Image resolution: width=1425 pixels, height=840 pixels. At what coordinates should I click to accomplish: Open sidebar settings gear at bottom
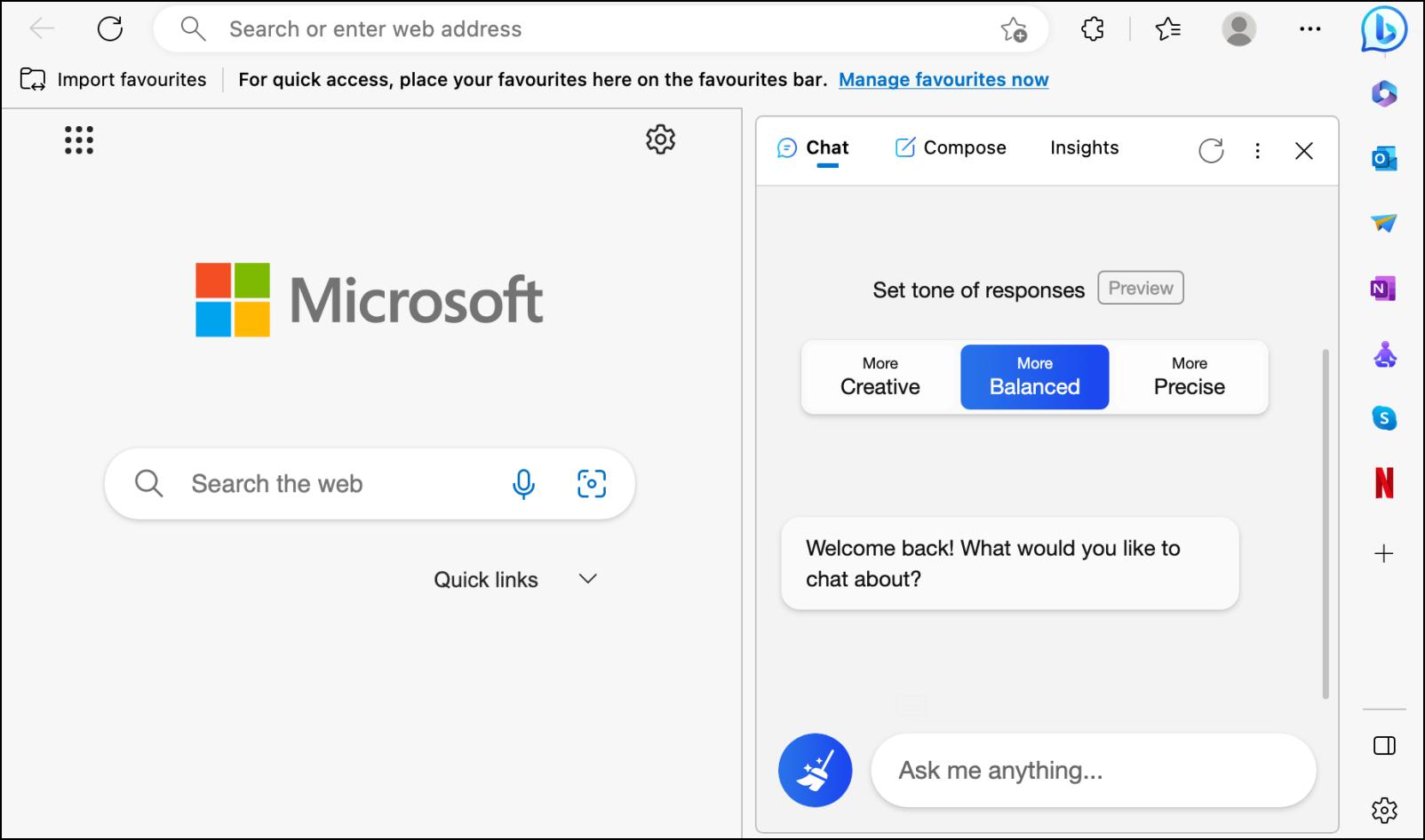(1384, 810)
